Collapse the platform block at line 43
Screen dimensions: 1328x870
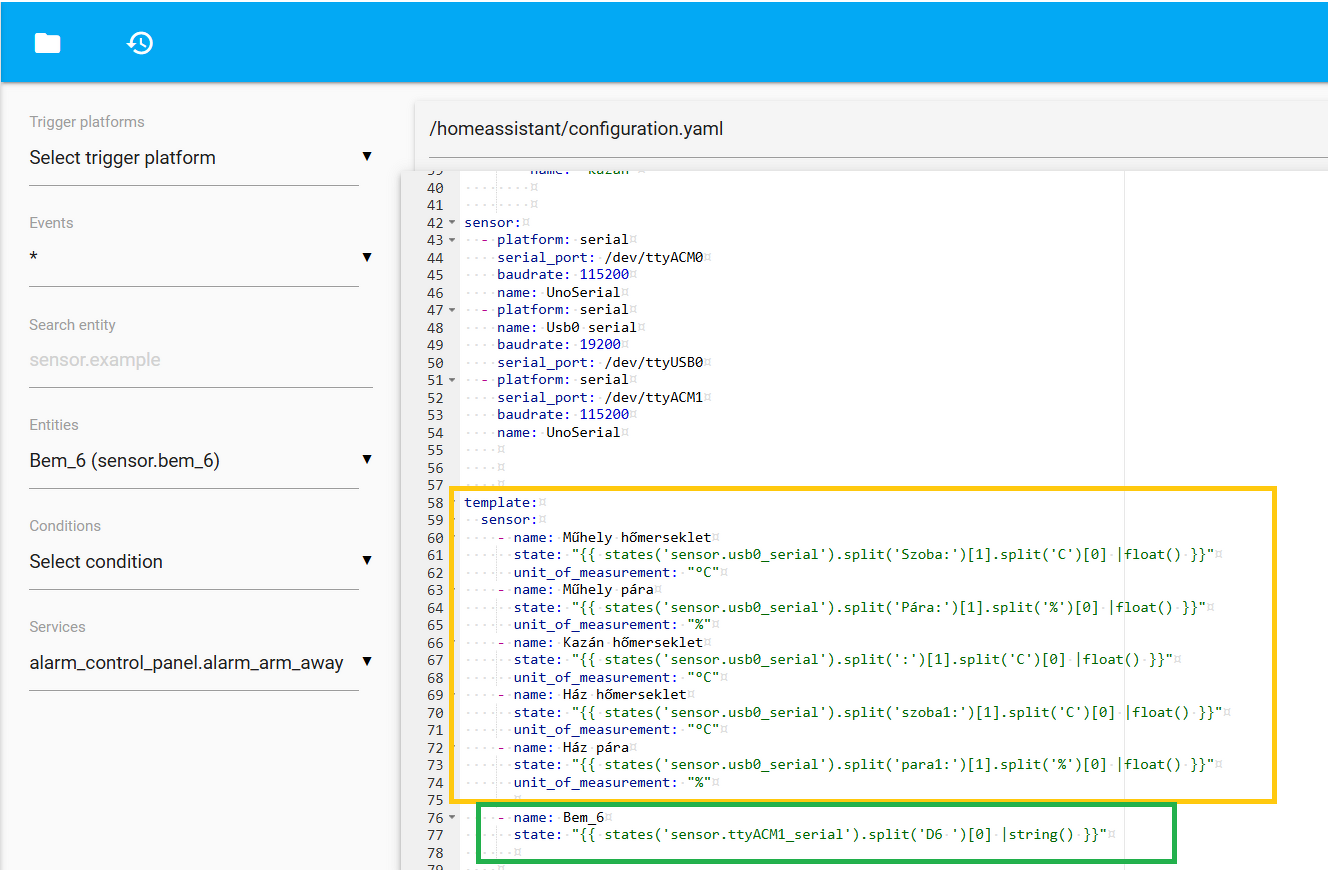click(452, 240)
